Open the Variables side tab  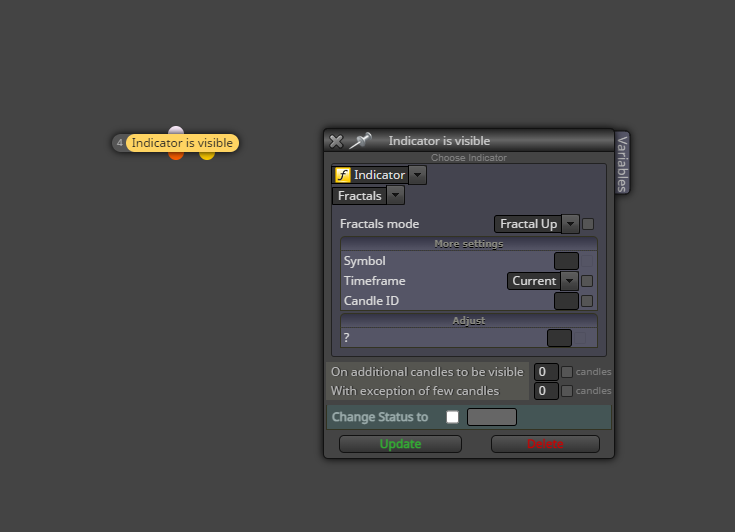click(622, 163)
